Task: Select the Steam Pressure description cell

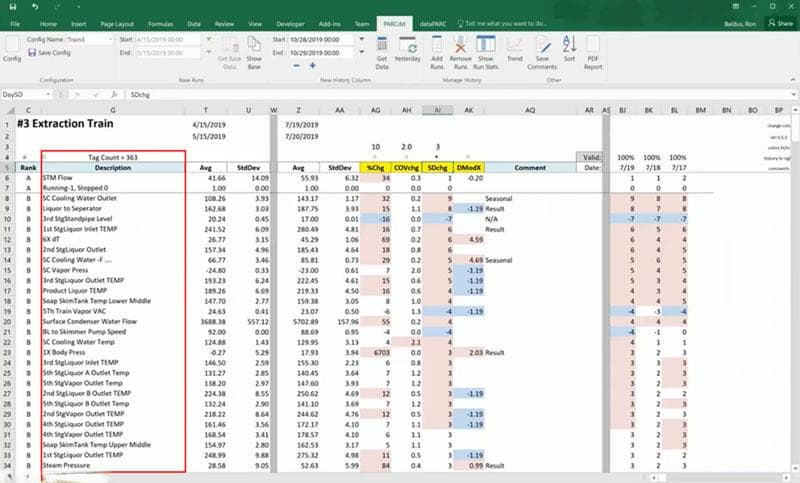Action: coord(113,466)
